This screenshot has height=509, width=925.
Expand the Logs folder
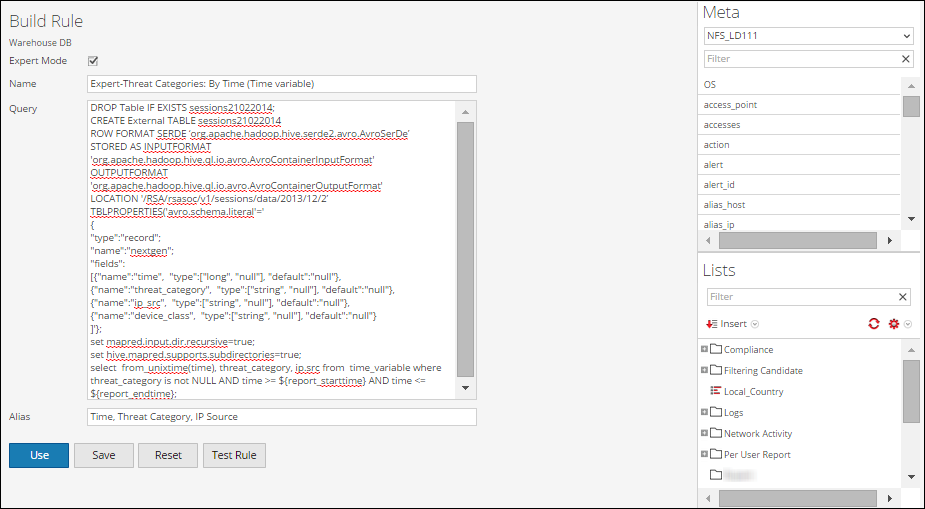pos(704,412)
